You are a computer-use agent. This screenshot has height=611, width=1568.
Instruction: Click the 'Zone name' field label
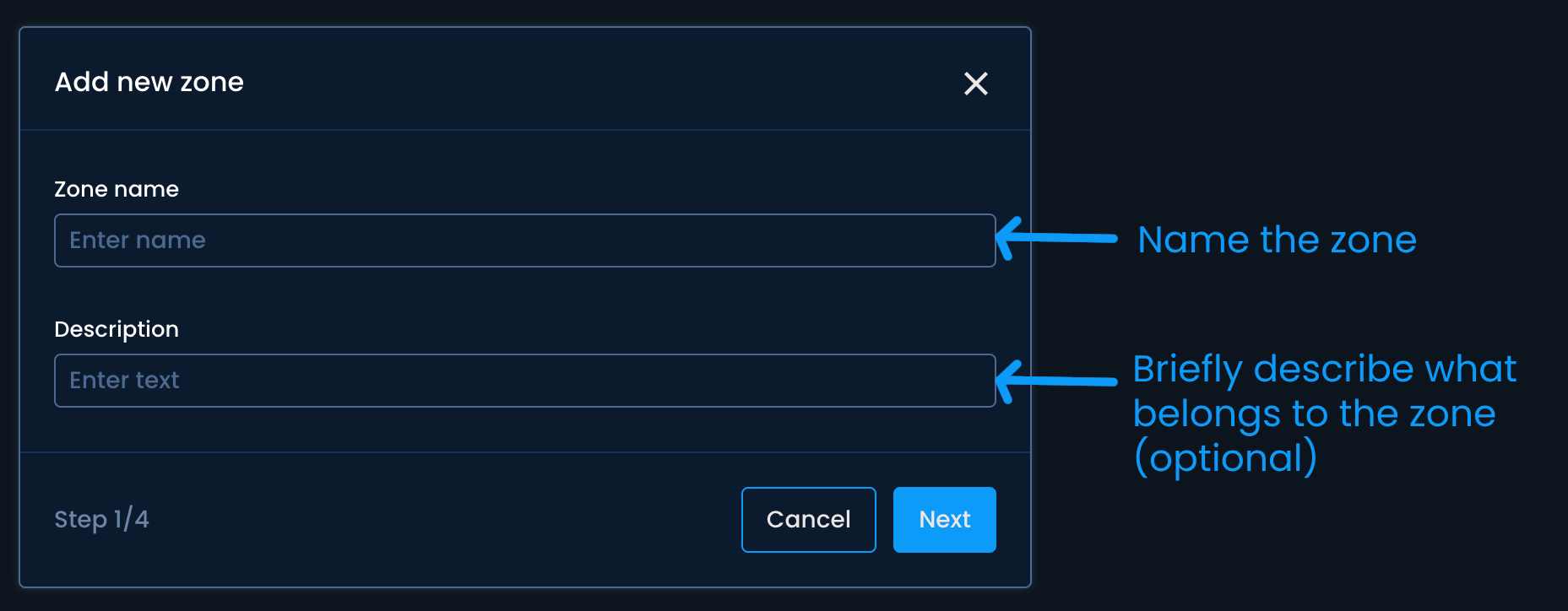click(117, 189)
